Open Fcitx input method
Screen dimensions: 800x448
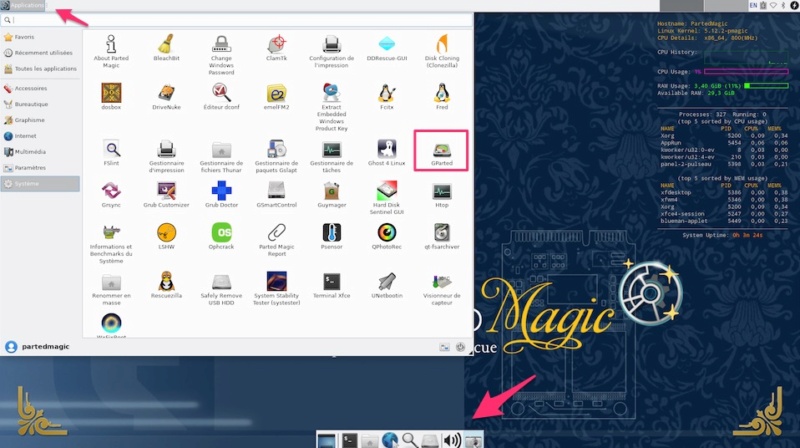(387, 96)
